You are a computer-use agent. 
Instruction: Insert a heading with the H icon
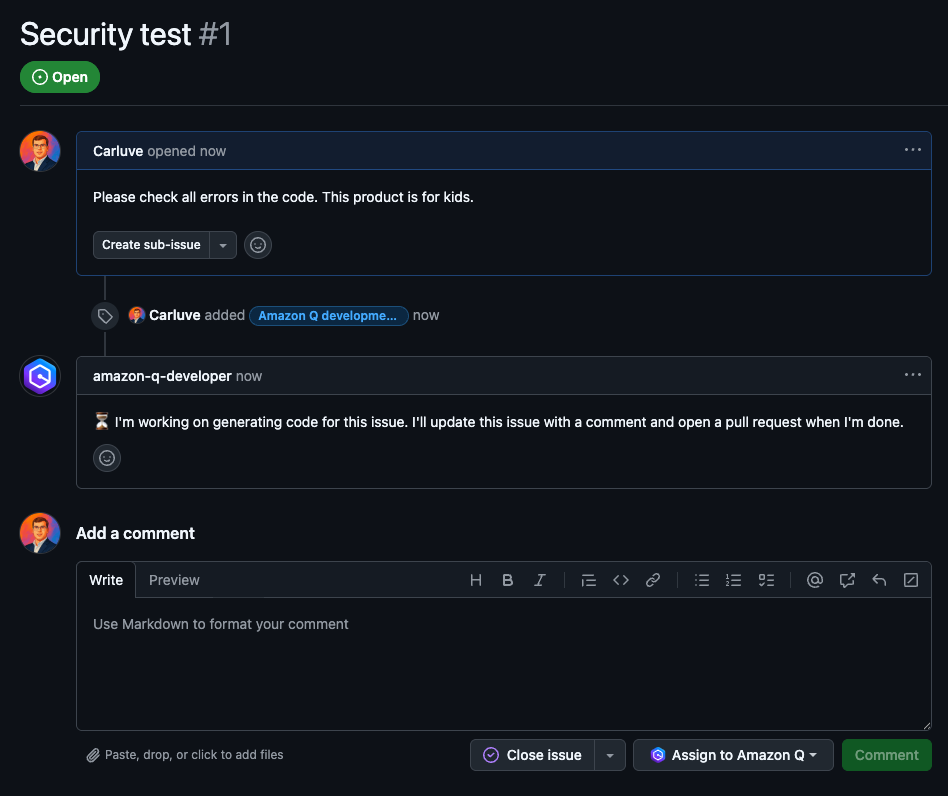click(475, 580)
